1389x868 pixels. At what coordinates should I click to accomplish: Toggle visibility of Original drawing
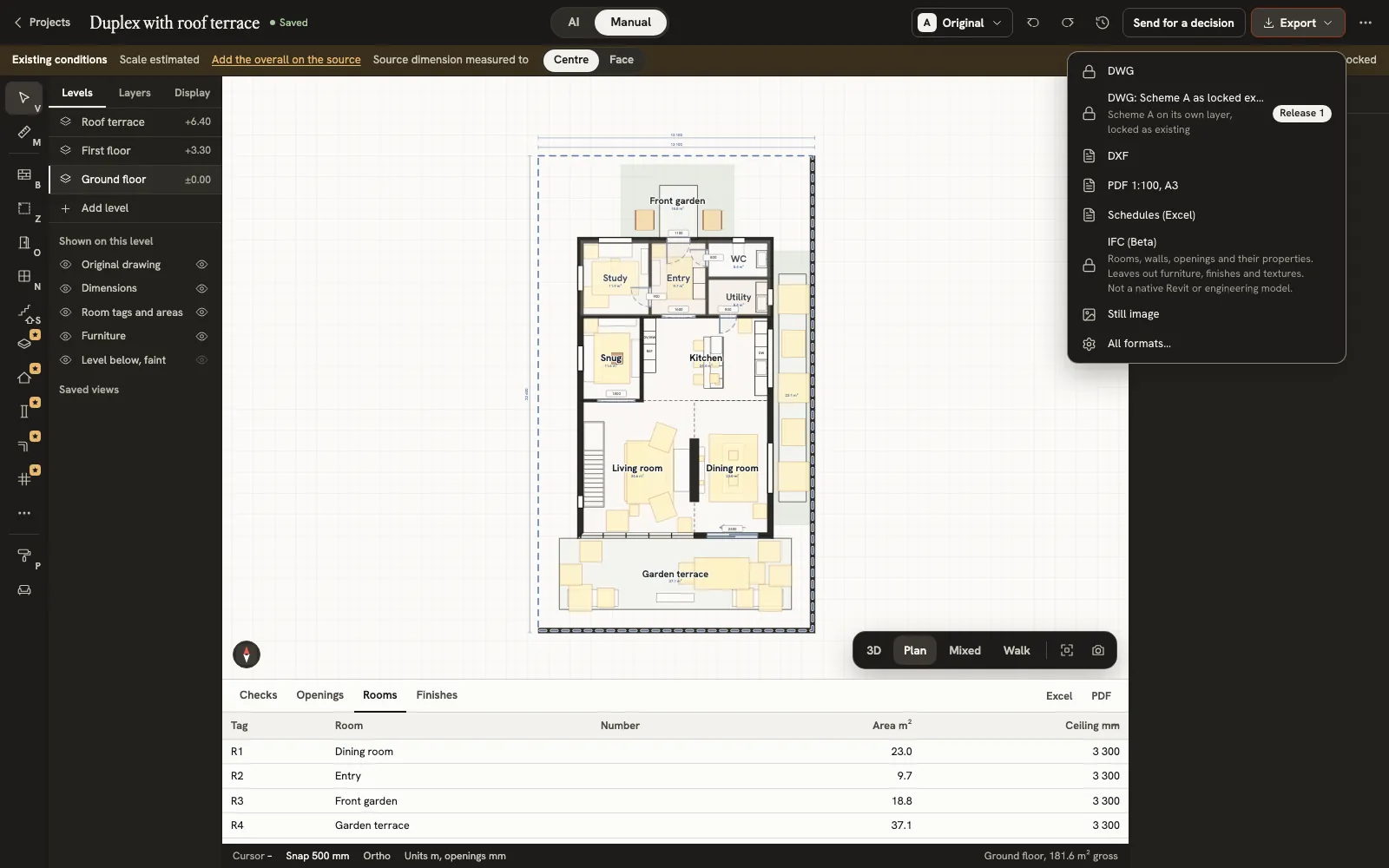(x=201, y=265)
